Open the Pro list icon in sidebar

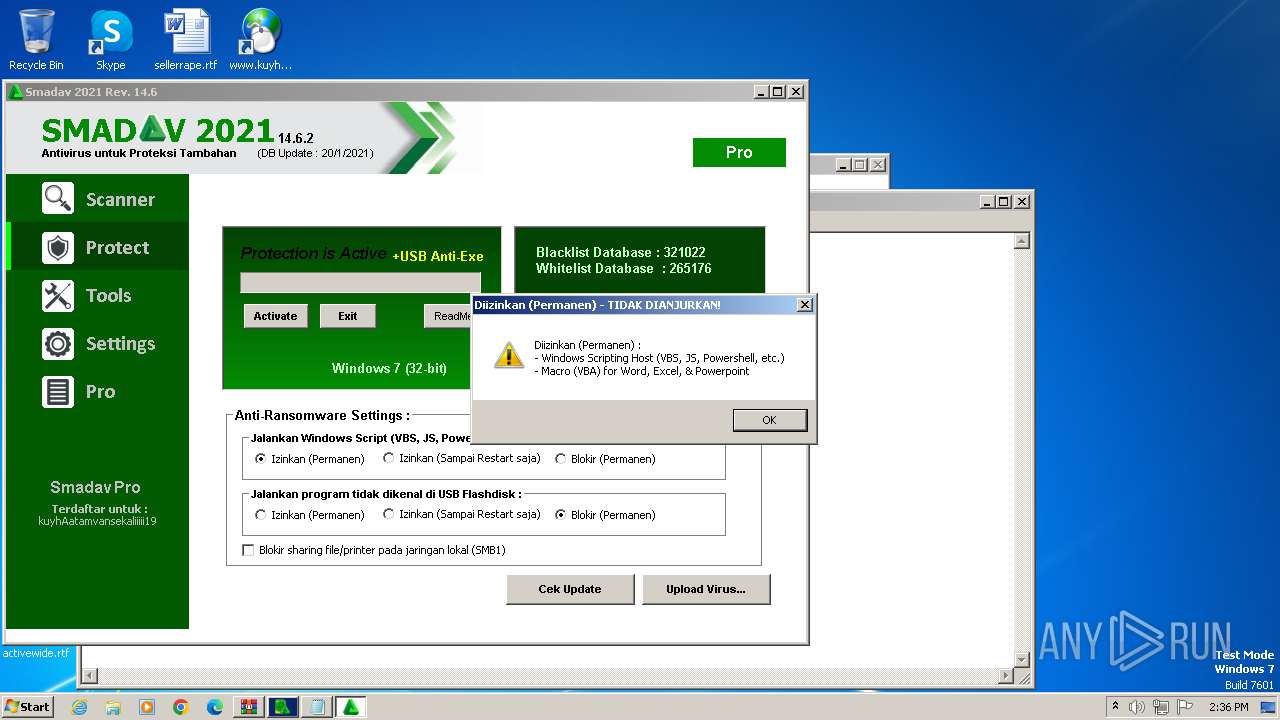(x=58, y=390)
